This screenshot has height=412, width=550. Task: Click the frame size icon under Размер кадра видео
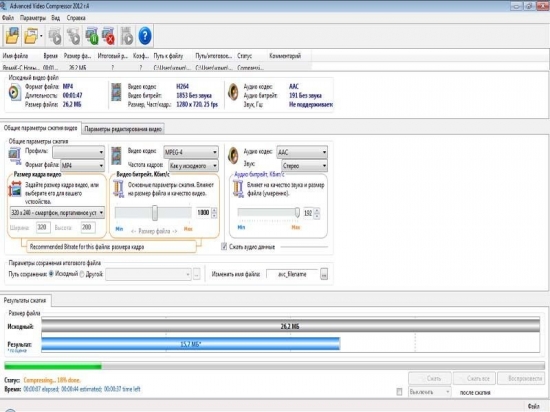[15, 189]
